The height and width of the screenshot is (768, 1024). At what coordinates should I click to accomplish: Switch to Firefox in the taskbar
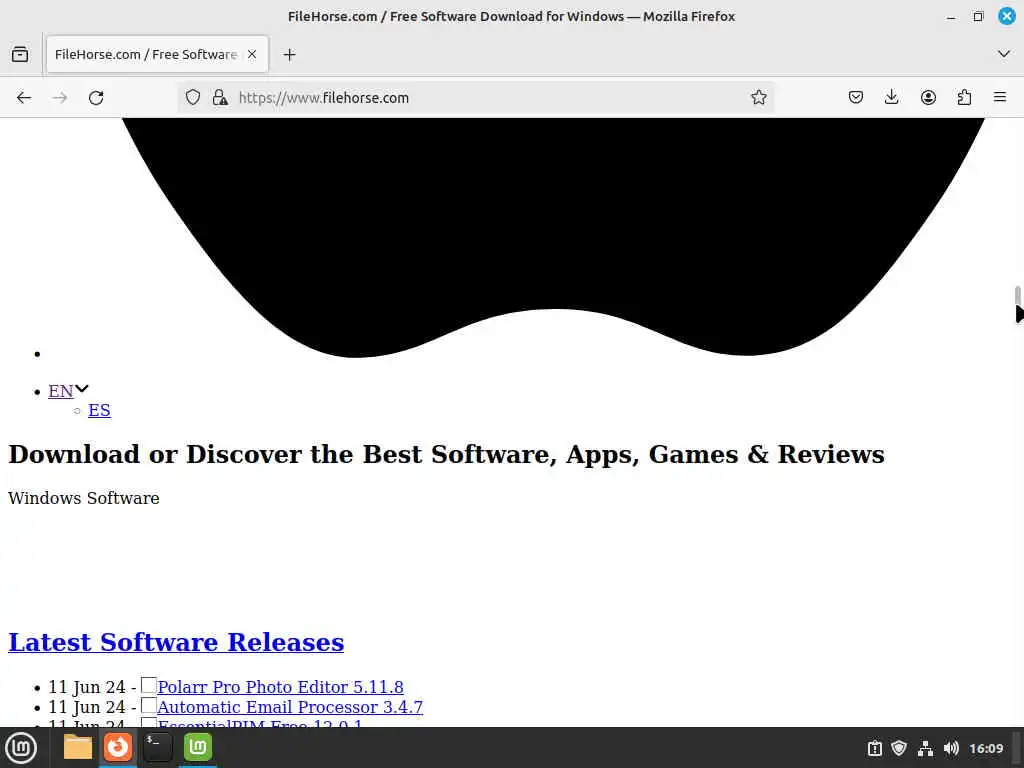(x=118, y=747)
